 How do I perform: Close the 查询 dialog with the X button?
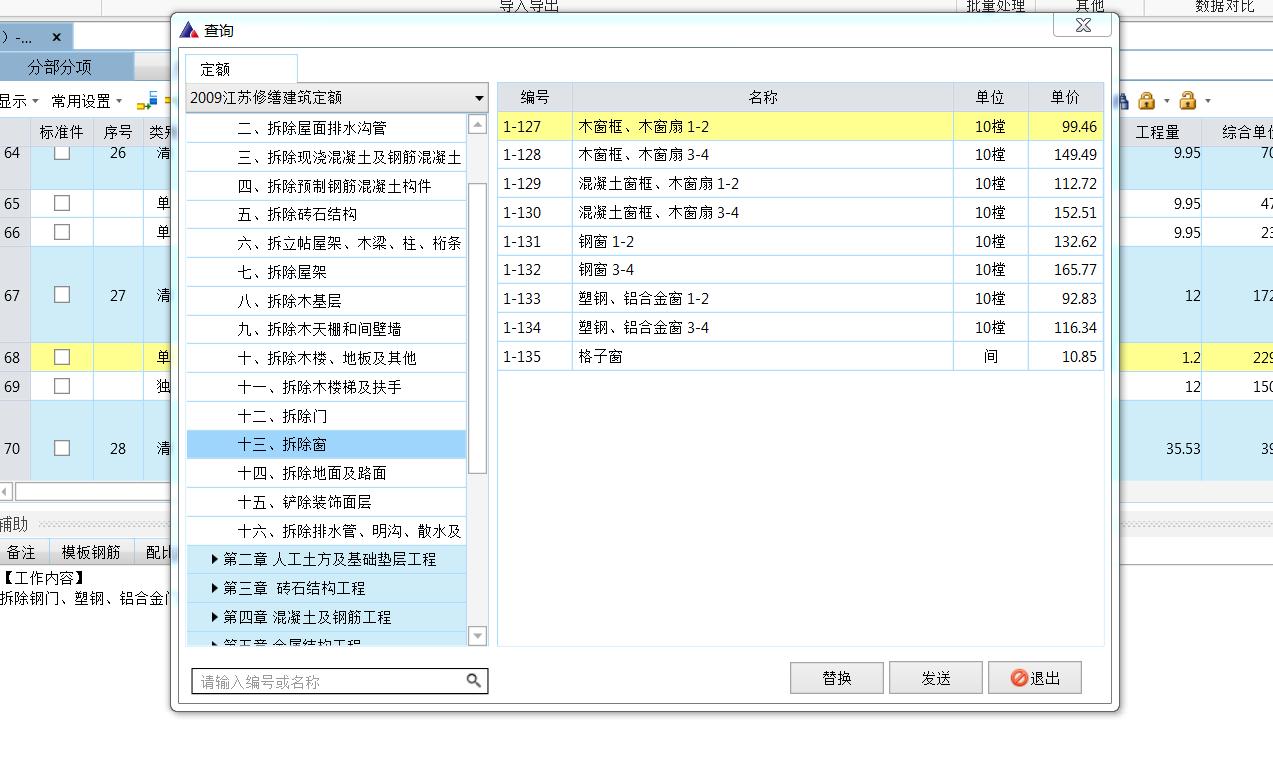pos(1082,26)
